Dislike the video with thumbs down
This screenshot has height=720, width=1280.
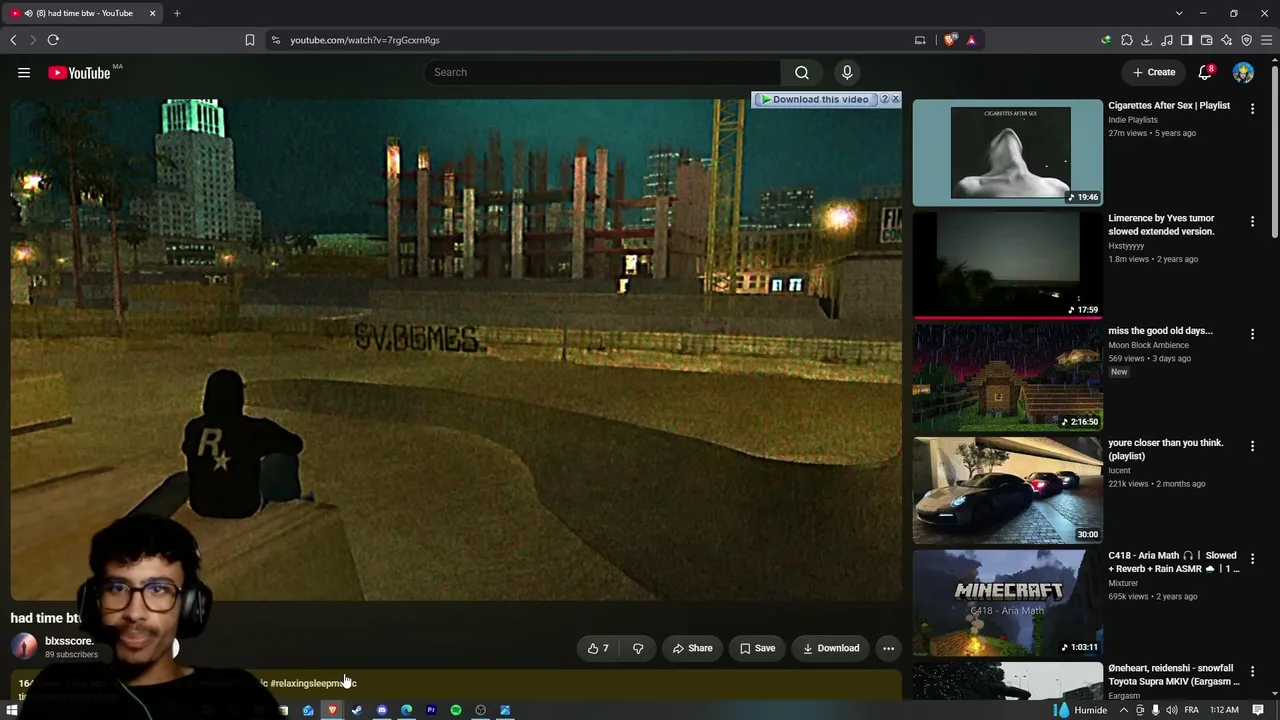pos(638,648)
